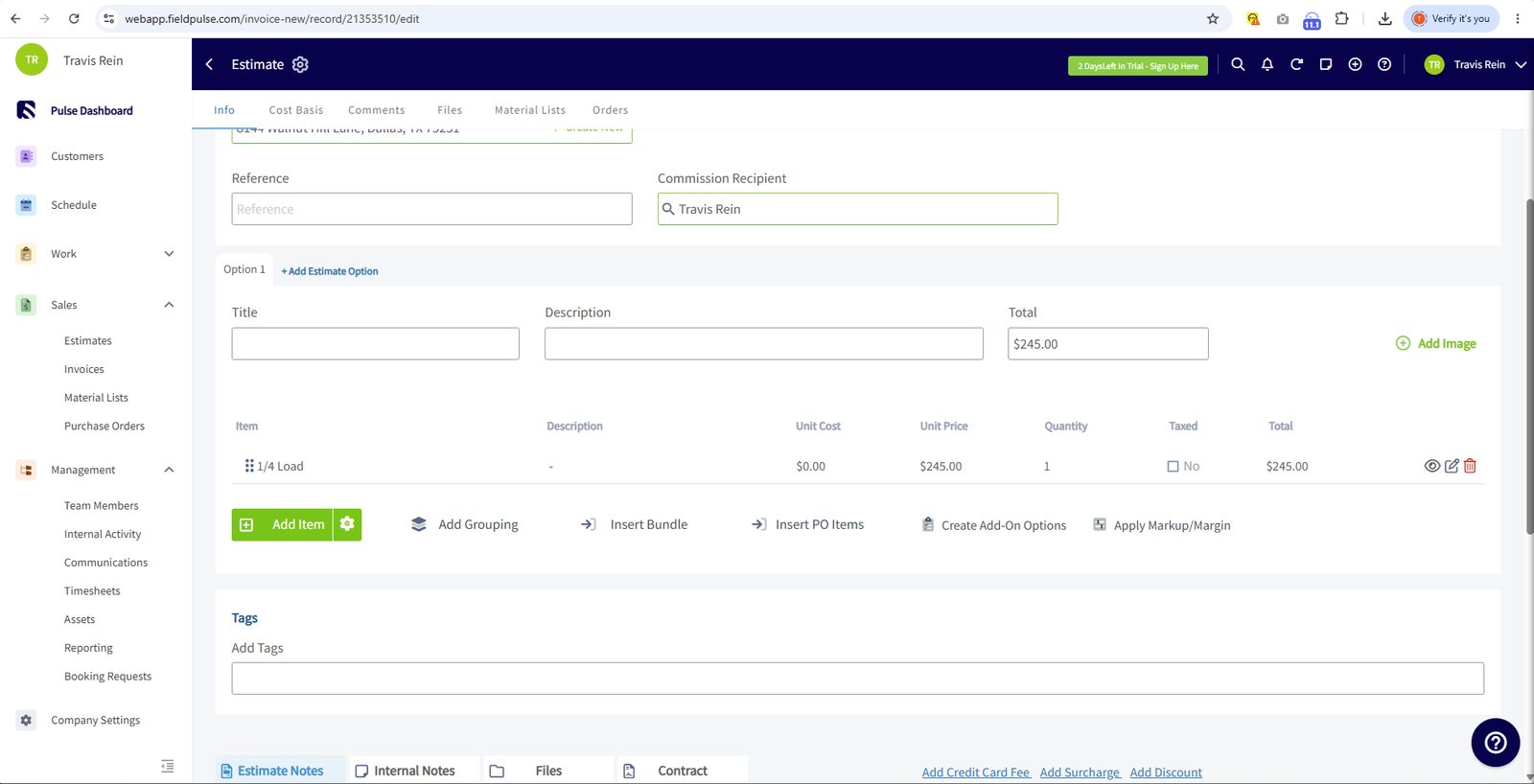Click the plus circle quick-add icon
Image resolution: width=1534 pixels, height=784 pixels.
(x=1355, y=64)
